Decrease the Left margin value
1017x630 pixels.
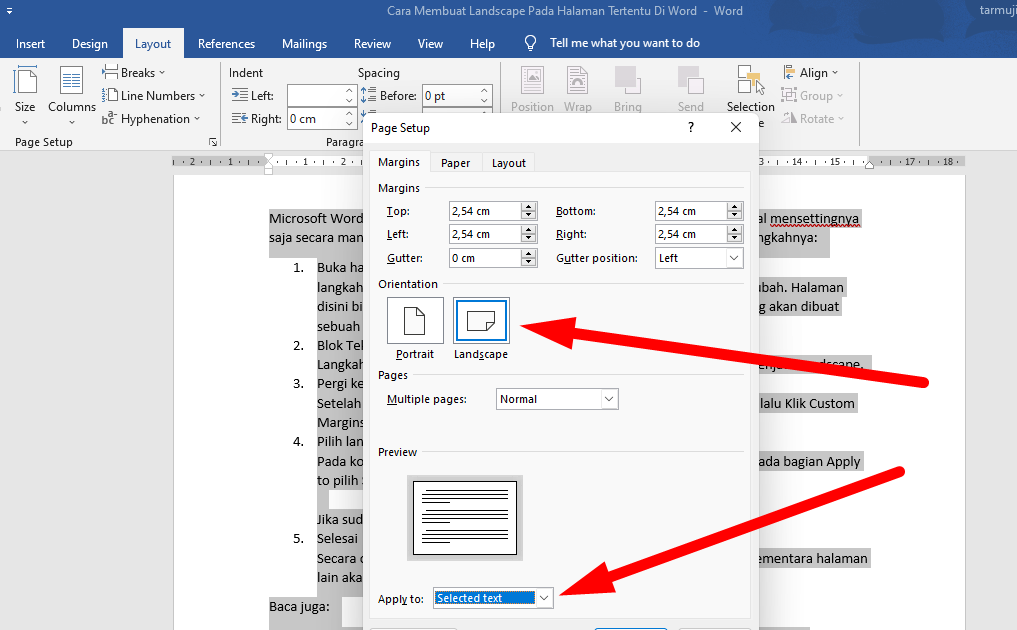click(x=529, y=239)
